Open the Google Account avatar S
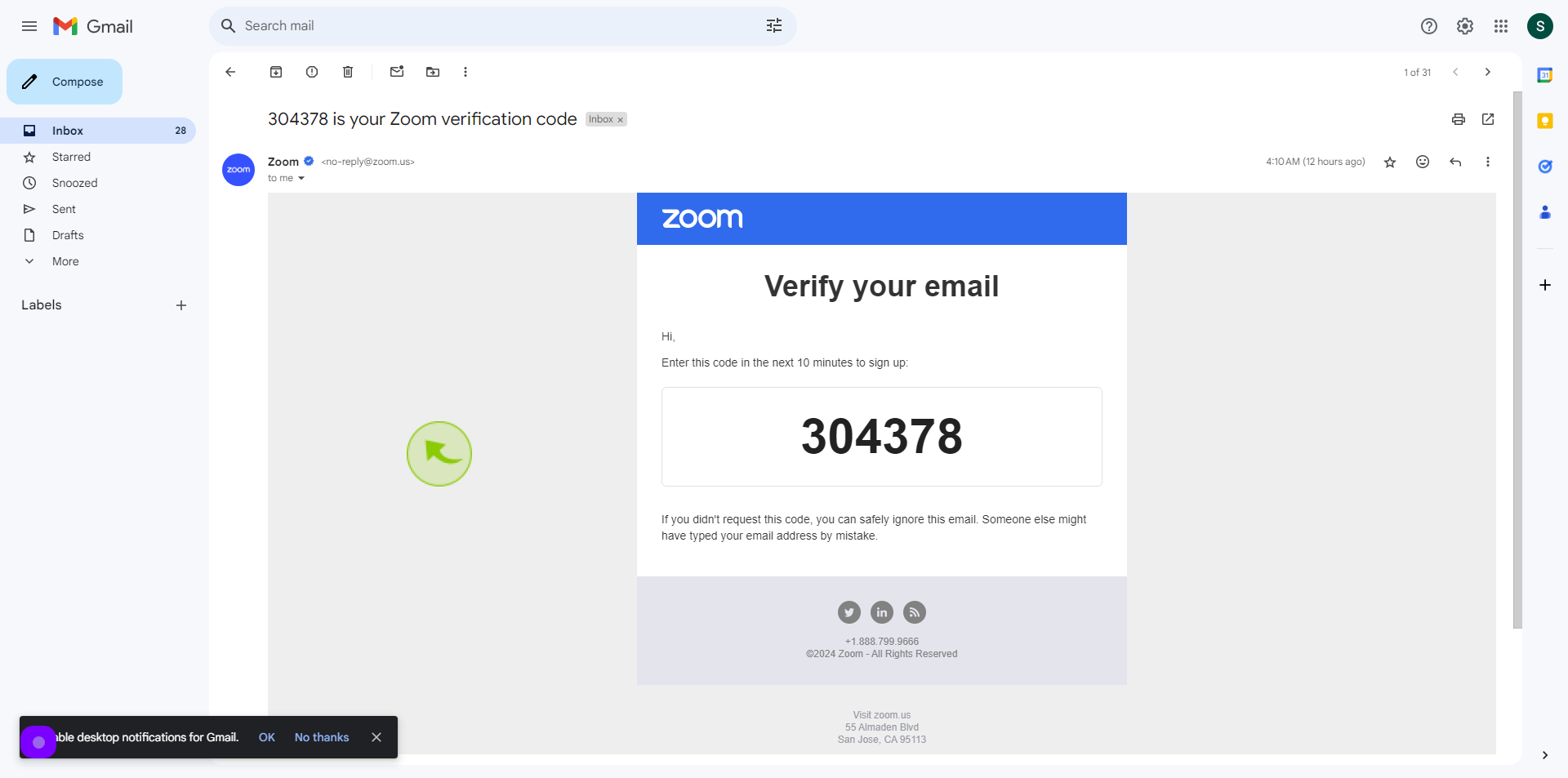Screen dimensions: 1568x778 click(1540, 26)
